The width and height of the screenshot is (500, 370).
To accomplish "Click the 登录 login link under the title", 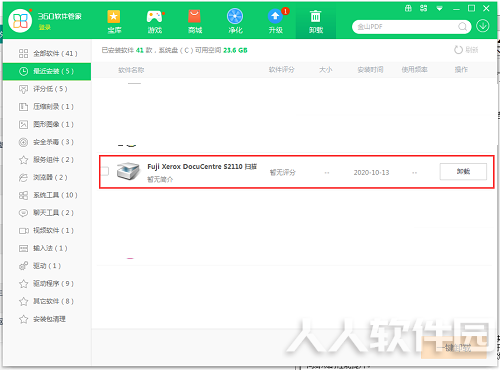I will [x=45, y=27].
